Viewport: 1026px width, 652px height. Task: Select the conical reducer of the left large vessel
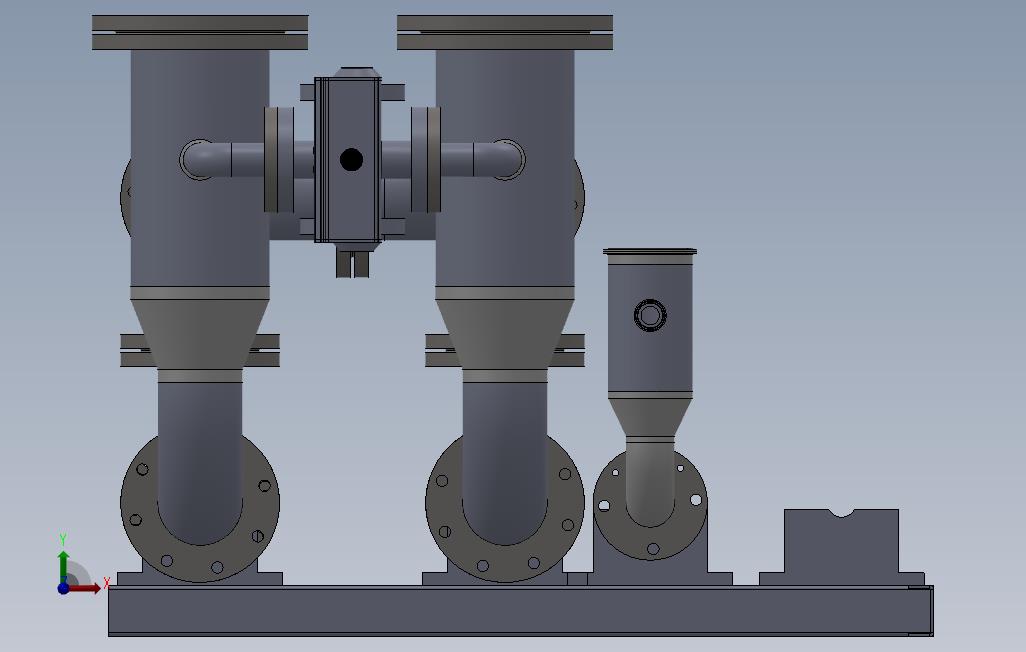tap(200, 335)
